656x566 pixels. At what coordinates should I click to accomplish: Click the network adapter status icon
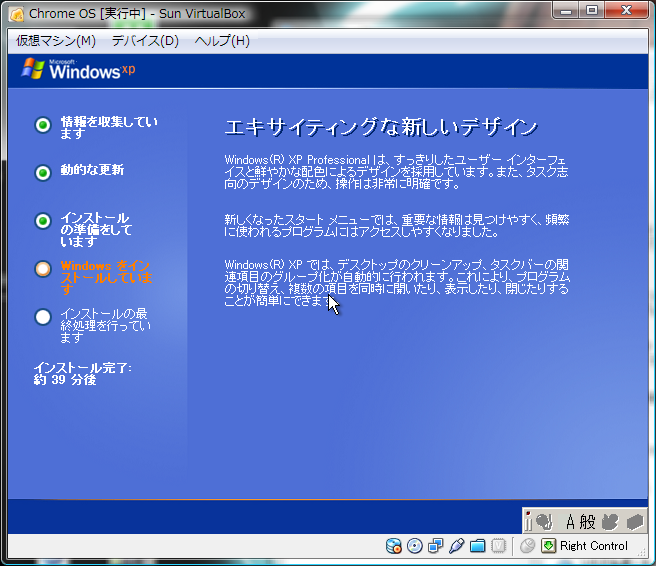(436, 546)
